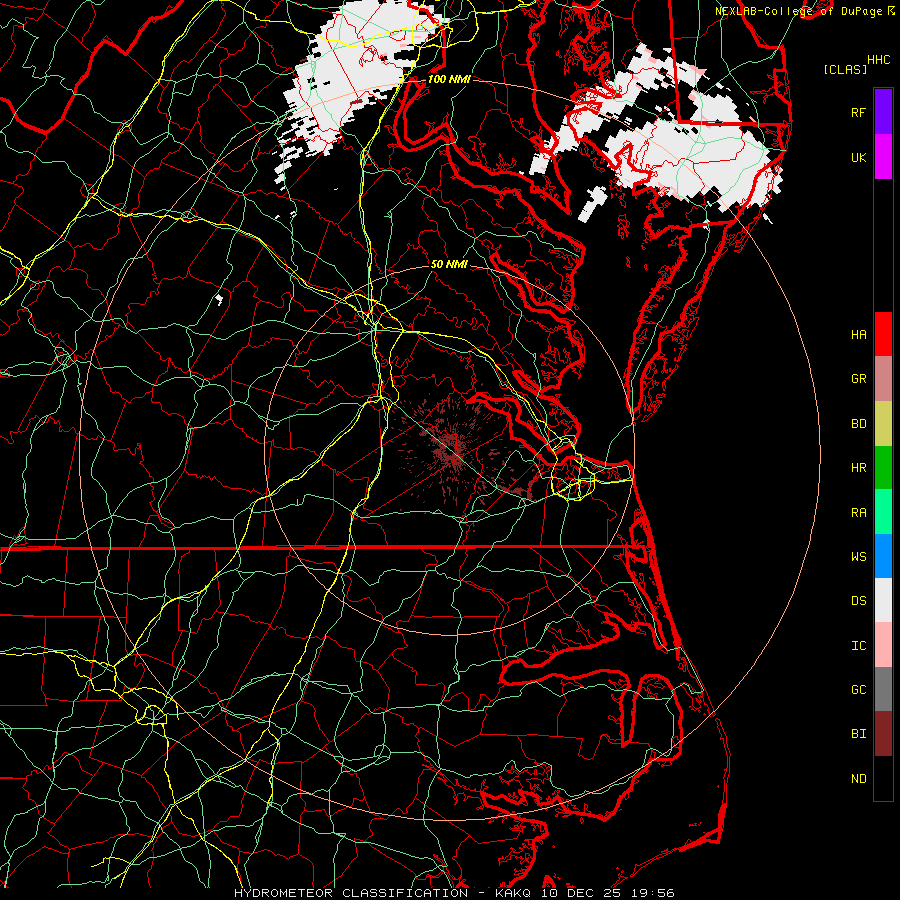
Task: Select the IC ice crystals pink swatch
Action: (883, 645)
